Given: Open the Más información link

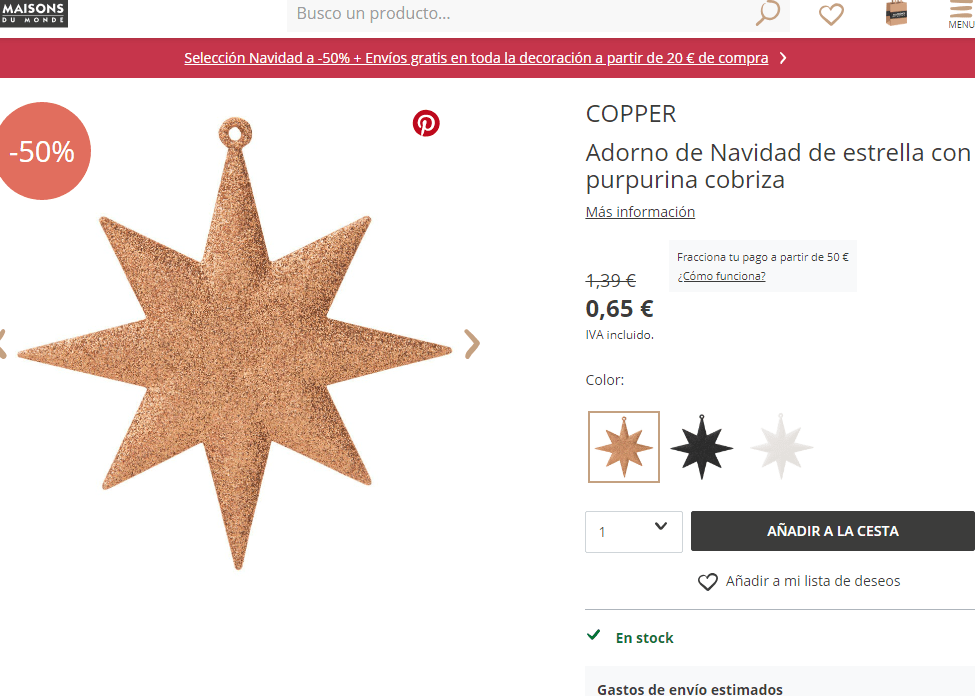Looking at the screenshot, I should 640,212.
